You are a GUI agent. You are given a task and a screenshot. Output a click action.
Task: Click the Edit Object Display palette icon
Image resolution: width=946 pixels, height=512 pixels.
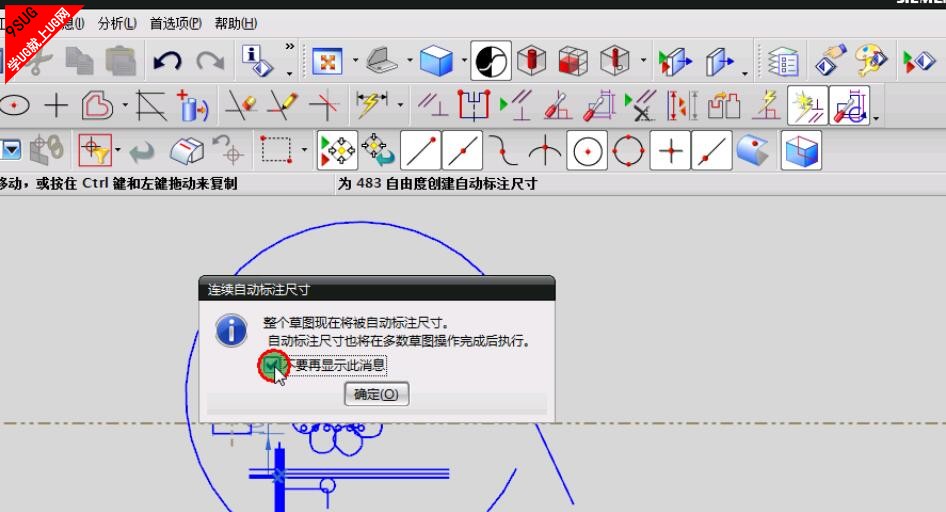[x=871, y=61]
